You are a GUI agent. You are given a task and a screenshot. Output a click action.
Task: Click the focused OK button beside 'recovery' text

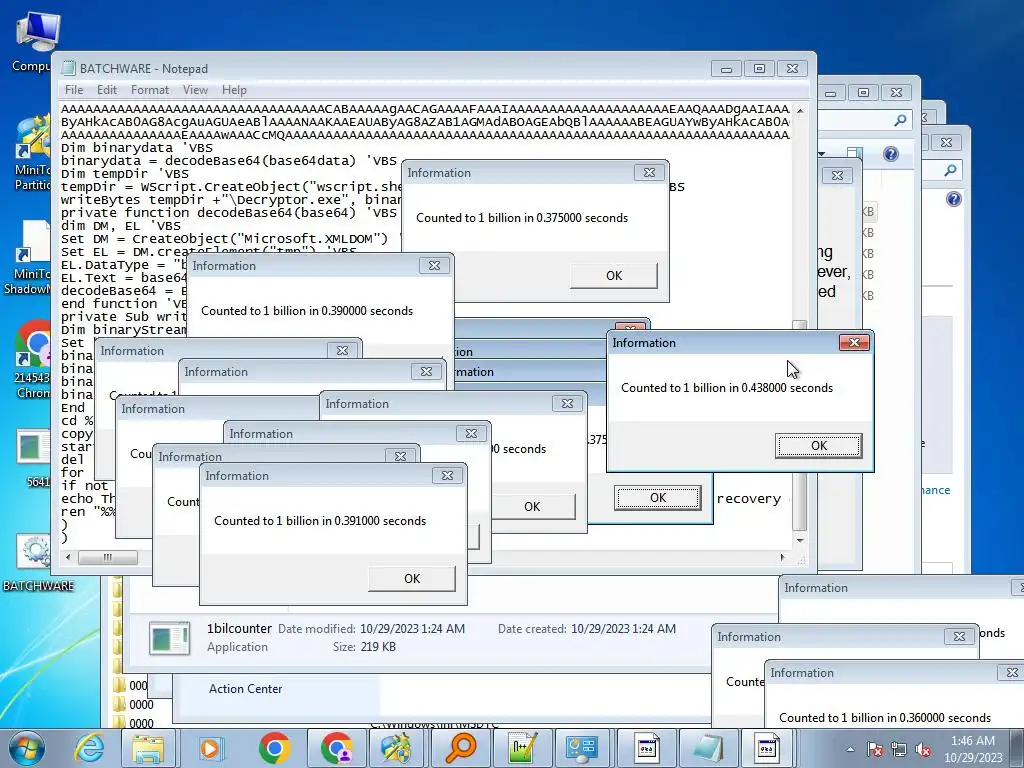click(x=658, y=498)
